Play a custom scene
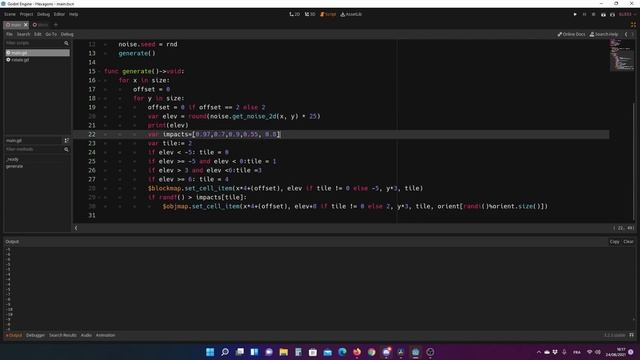Screen dimensions: 640x360 coord(612,14)
